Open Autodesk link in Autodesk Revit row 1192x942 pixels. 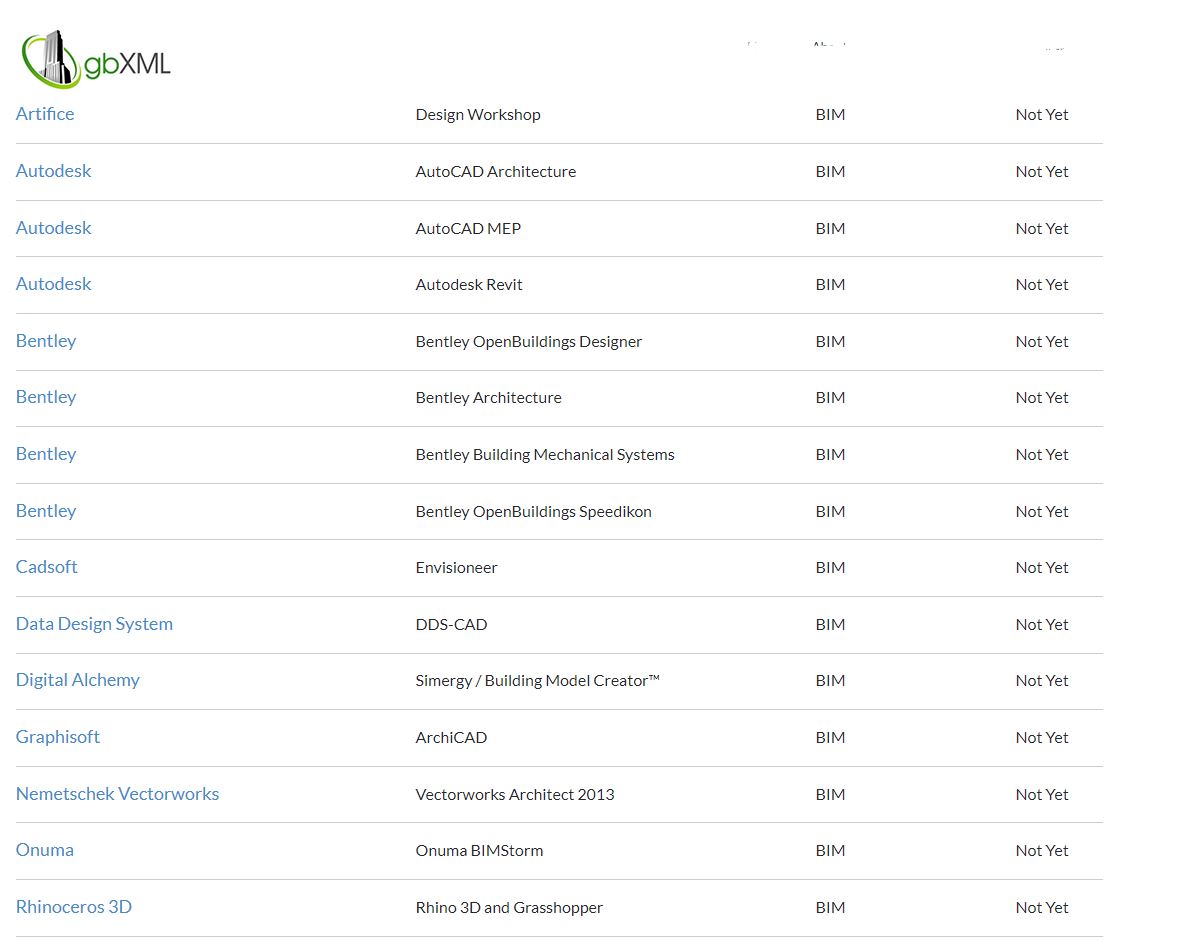coord(53,284)
